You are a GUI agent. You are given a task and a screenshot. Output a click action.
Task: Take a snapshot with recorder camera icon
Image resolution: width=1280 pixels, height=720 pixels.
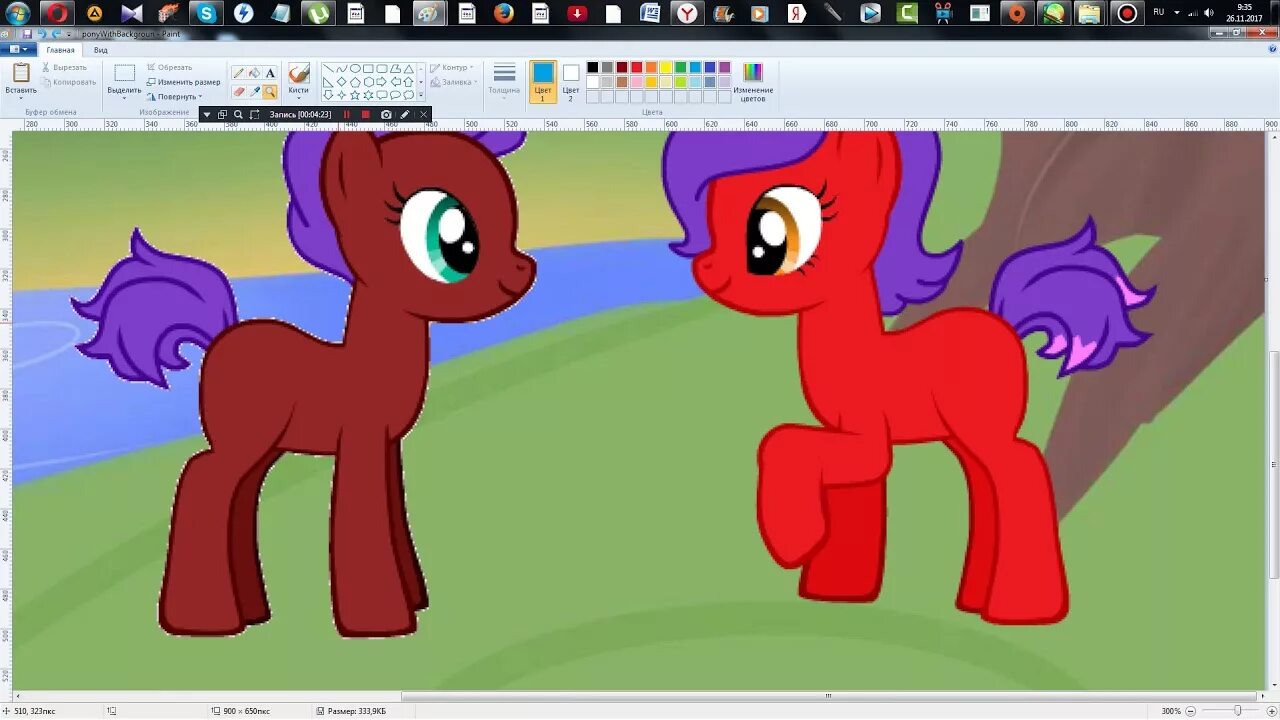coord(386,115)
